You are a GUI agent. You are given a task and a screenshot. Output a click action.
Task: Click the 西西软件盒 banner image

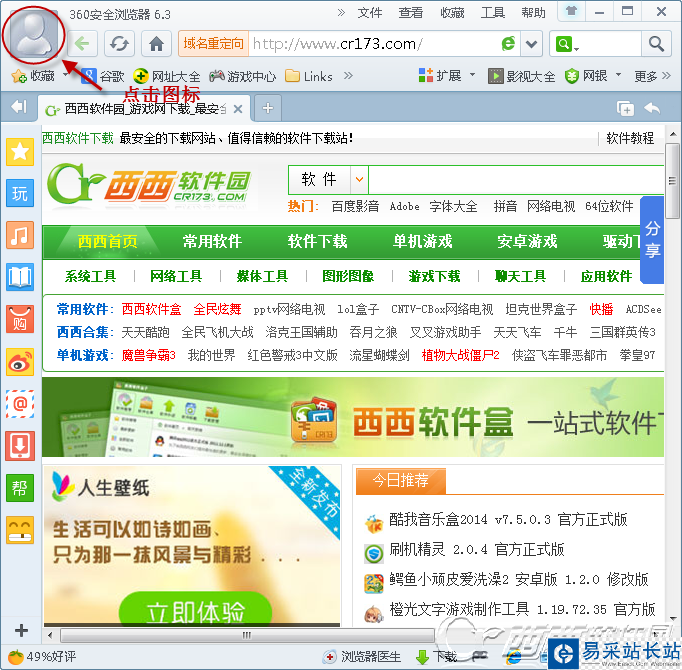point(353,417)
